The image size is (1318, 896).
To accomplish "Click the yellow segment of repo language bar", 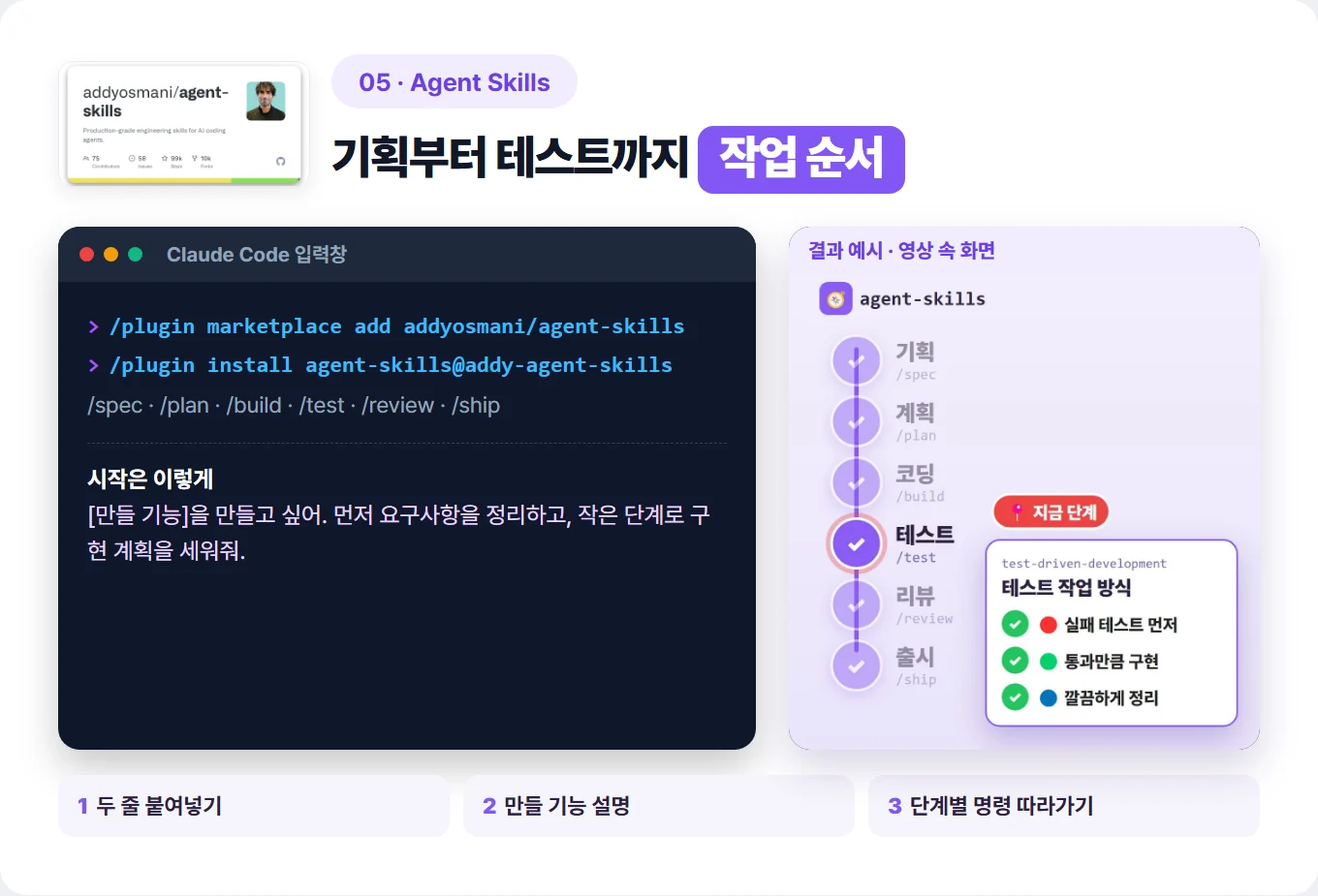I will point(149,180).
